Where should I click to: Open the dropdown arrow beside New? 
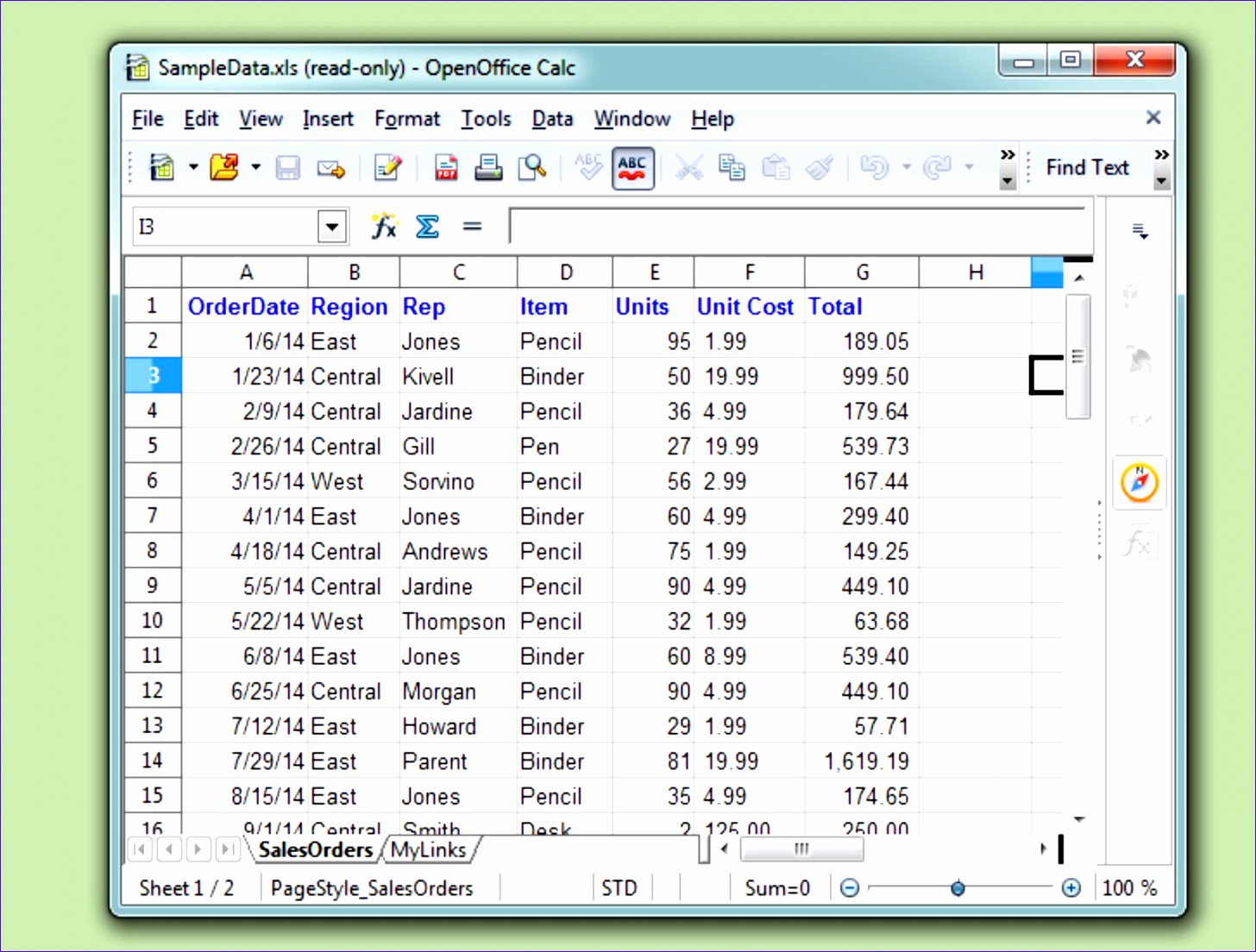(x=193, y=167)
